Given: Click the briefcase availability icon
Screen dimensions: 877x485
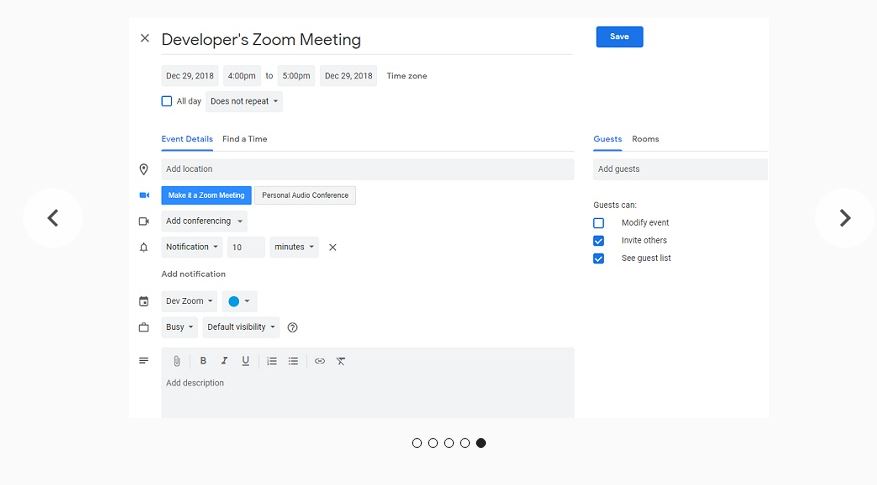Looking at the screenshot, I should point(144,327).
